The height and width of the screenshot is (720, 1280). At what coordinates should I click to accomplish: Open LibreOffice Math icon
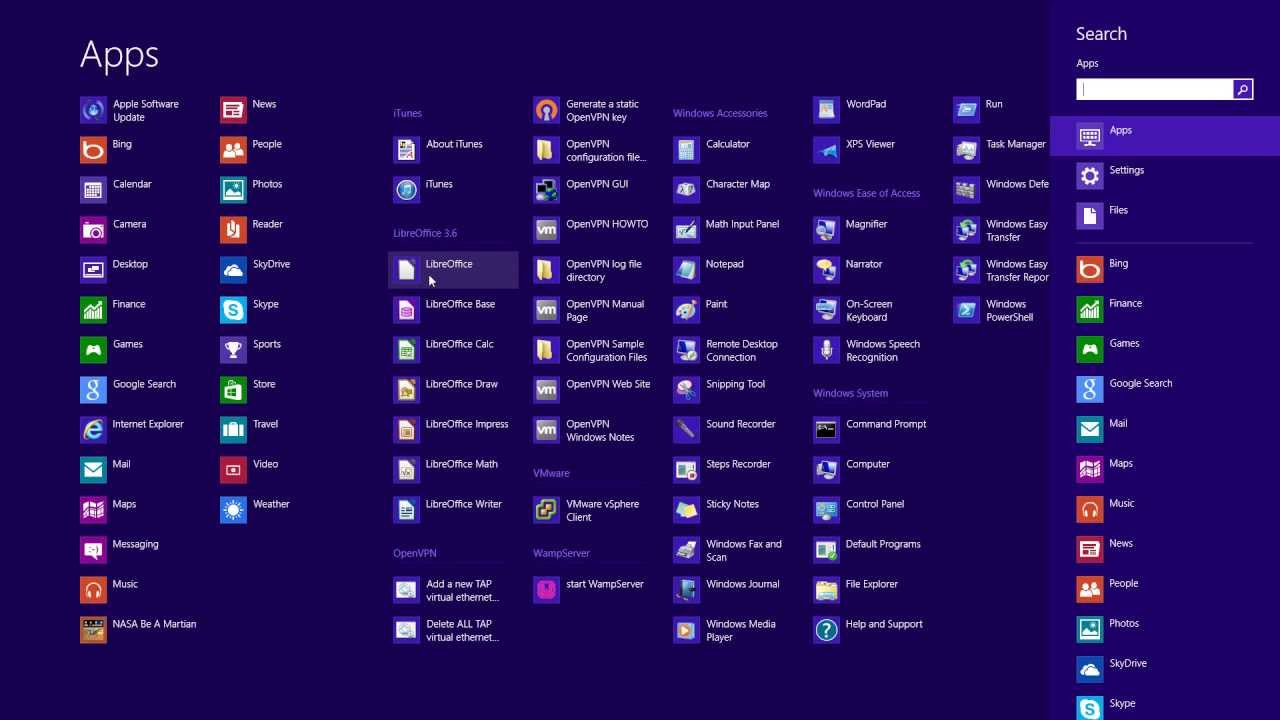[406, 470]
